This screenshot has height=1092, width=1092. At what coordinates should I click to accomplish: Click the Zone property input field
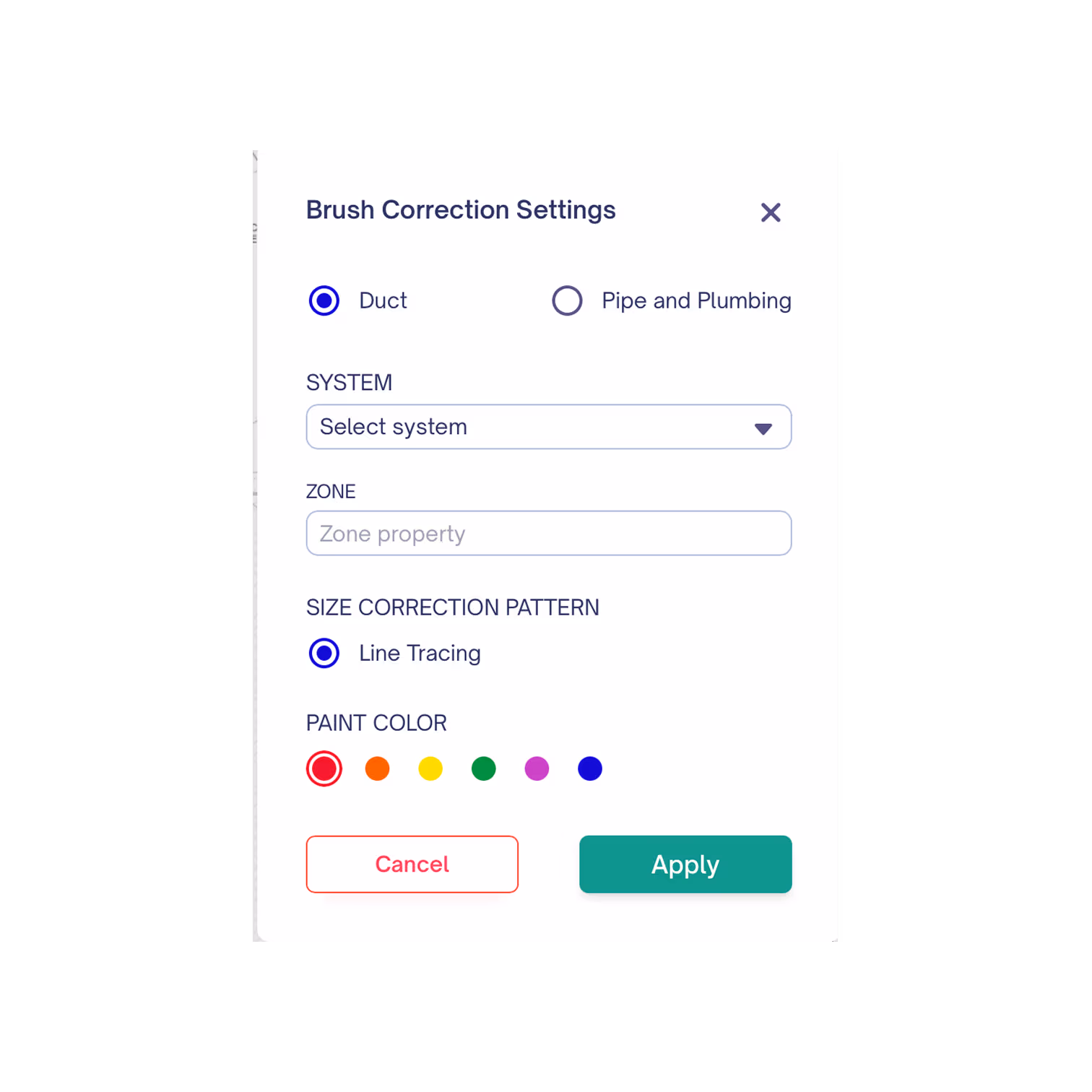pos(549,533)
